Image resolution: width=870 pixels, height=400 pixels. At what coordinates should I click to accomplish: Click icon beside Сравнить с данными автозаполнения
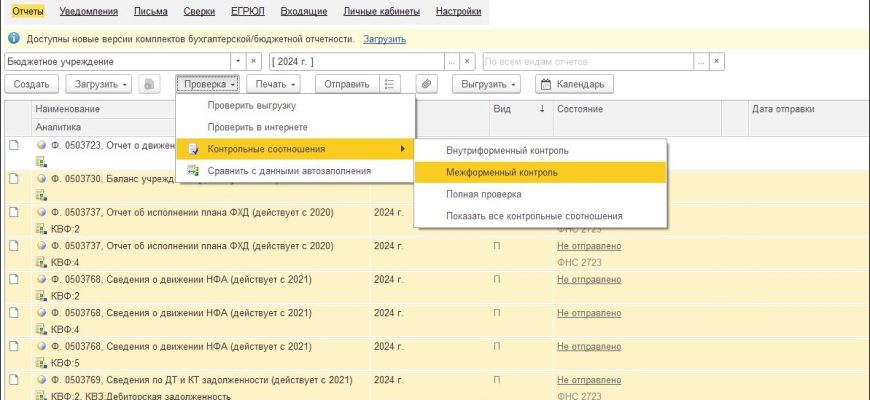point(193,171)
